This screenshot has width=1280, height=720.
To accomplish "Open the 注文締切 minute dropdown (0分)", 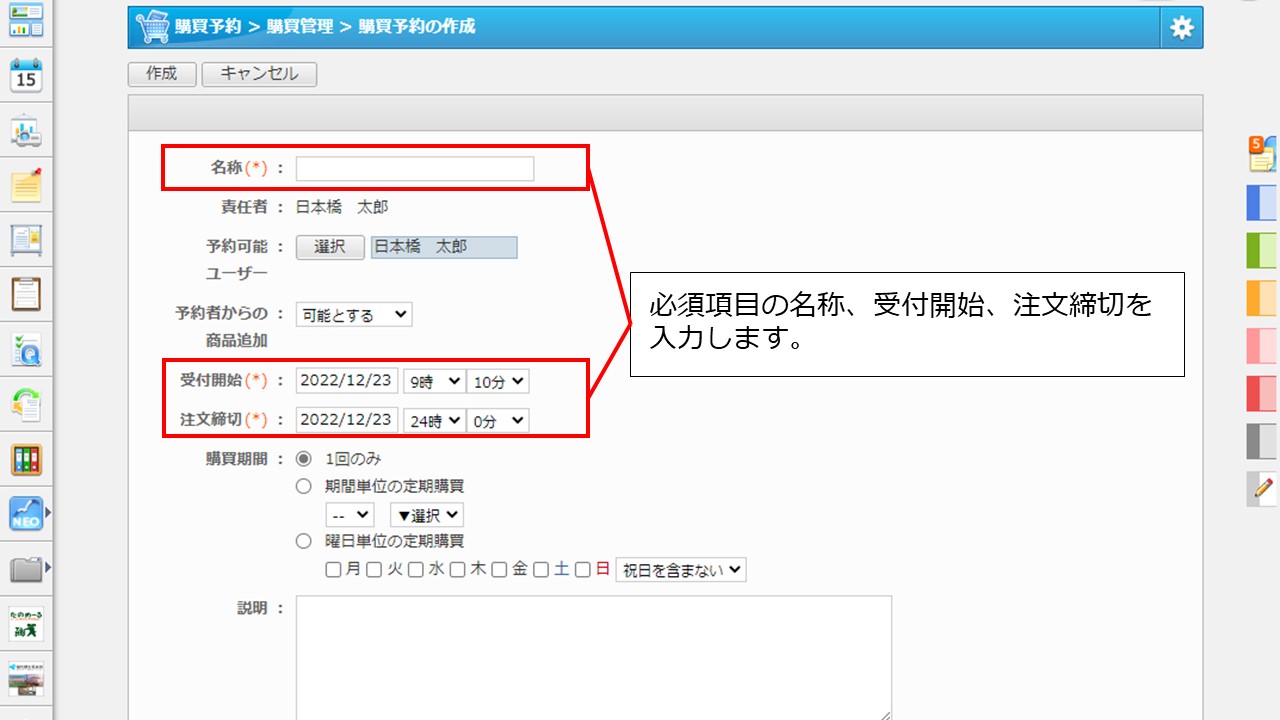I will click(498, 421).
